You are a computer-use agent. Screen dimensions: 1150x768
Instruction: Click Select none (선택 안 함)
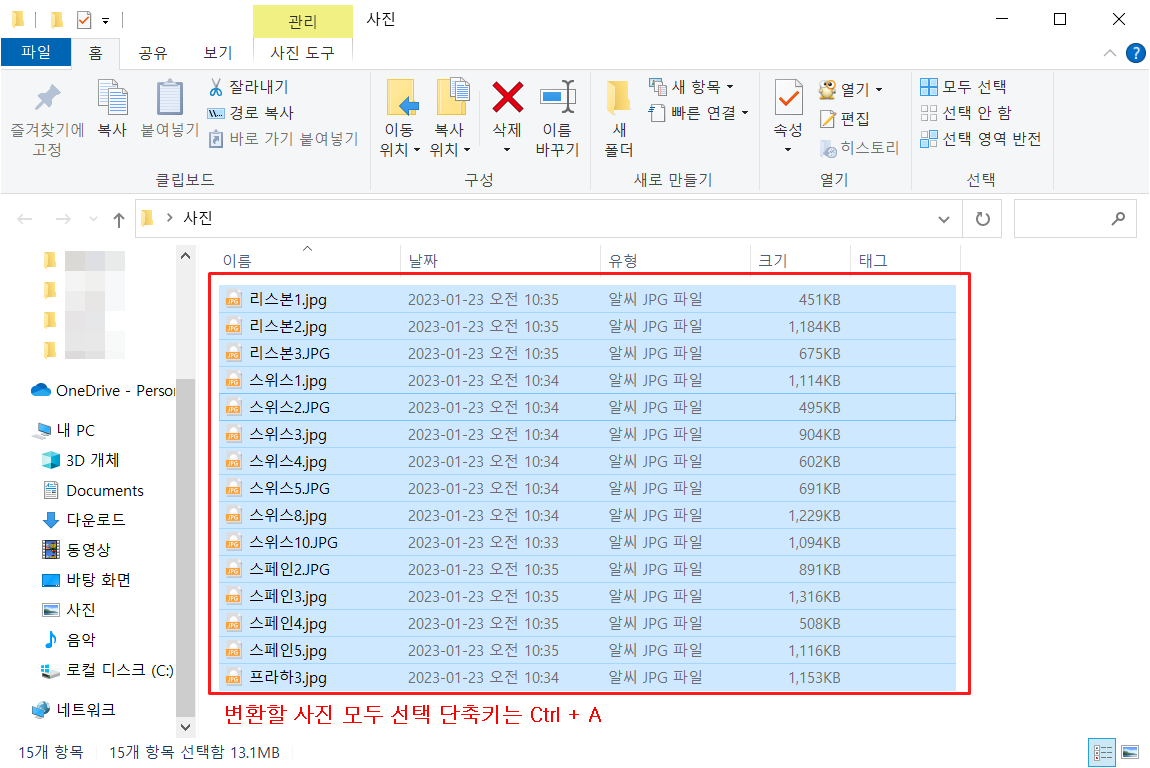coord(966,113)
